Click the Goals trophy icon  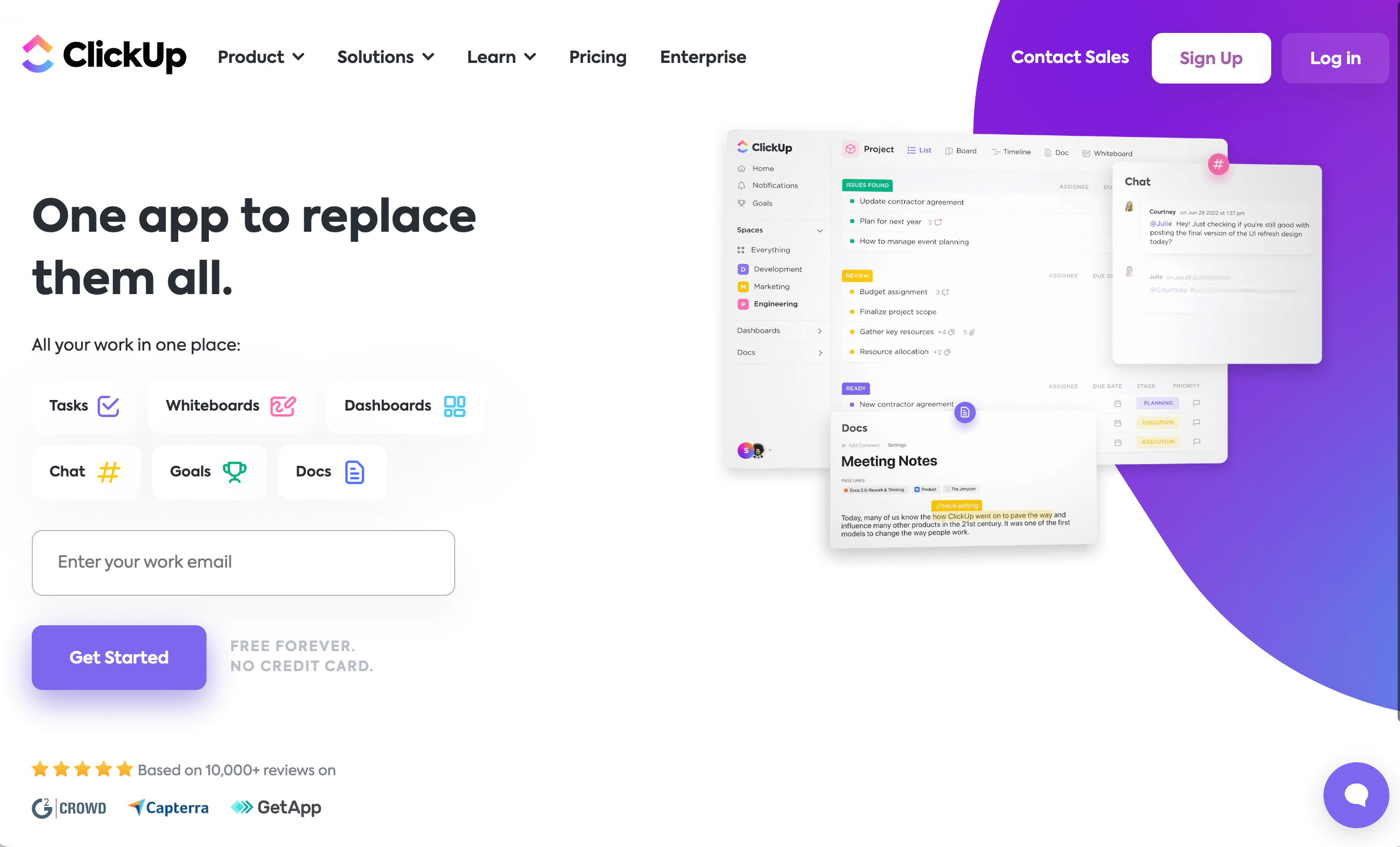(x=233, y=471)
